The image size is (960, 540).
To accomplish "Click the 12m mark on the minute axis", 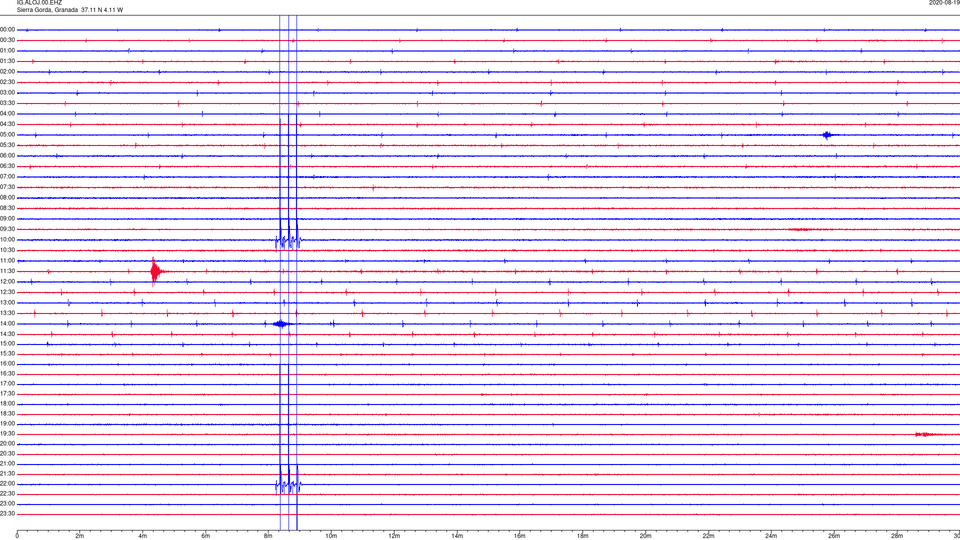I will pyautogui.click(x=394, y=536).
